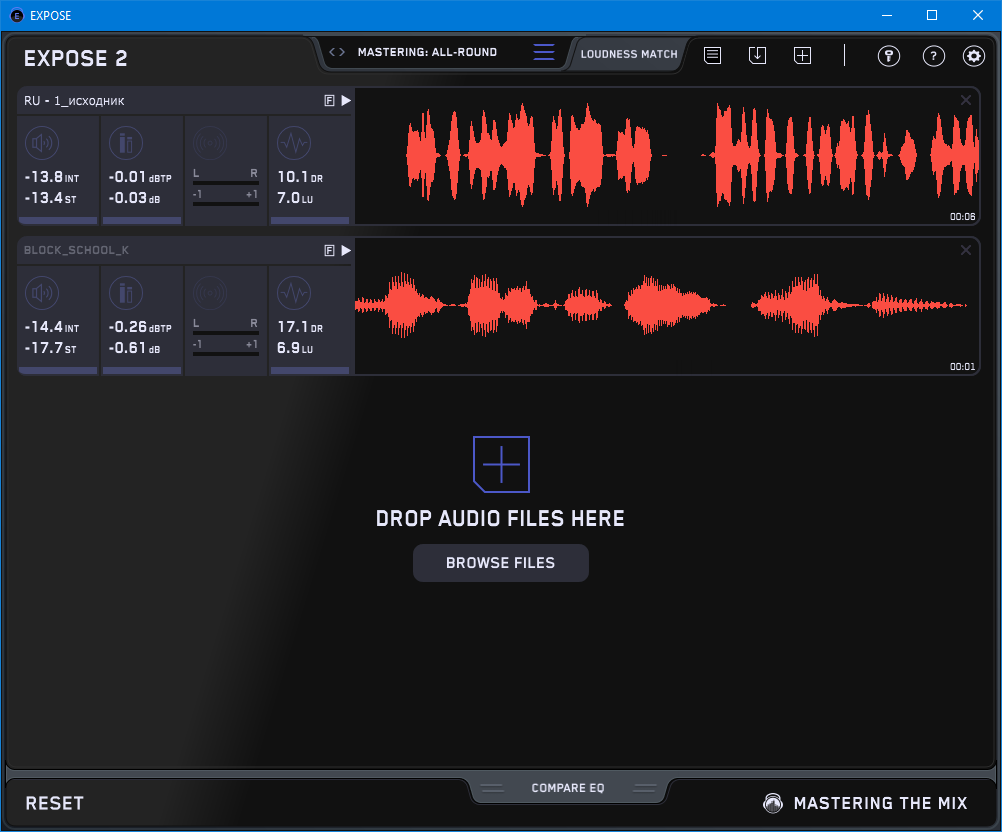Click the BLOCK_SCHOOL_K waveform
The image size is (1002, 832).
(x=667, y=306)
